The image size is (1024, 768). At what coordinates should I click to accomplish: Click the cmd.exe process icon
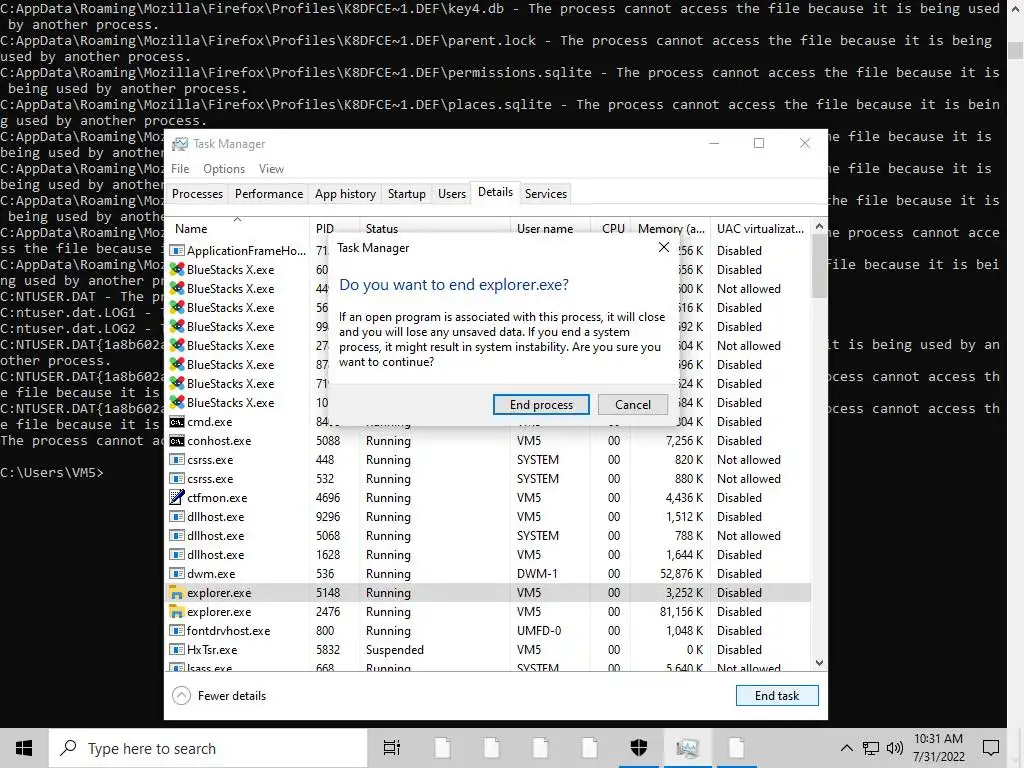pyautogui.click(x=176, y=422)
